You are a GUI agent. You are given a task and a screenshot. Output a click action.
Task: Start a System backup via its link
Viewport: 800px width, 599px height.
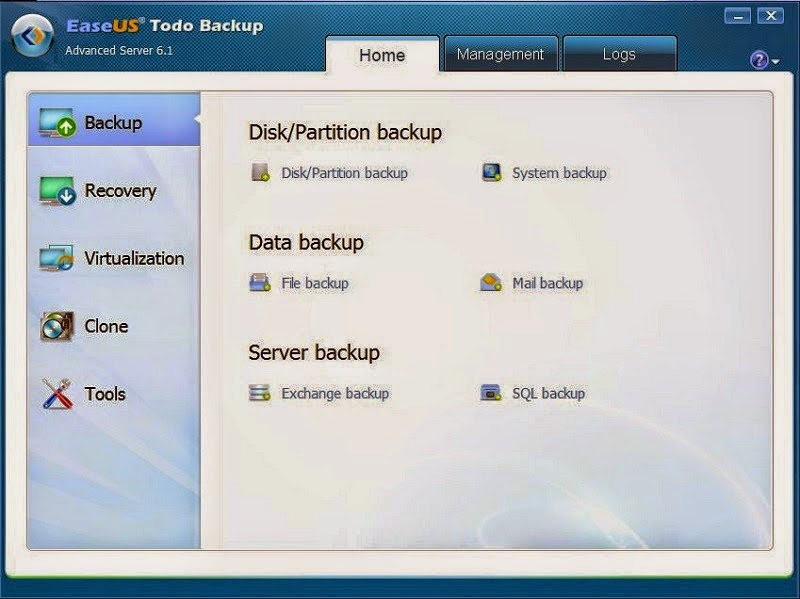(x=559, y=173)
